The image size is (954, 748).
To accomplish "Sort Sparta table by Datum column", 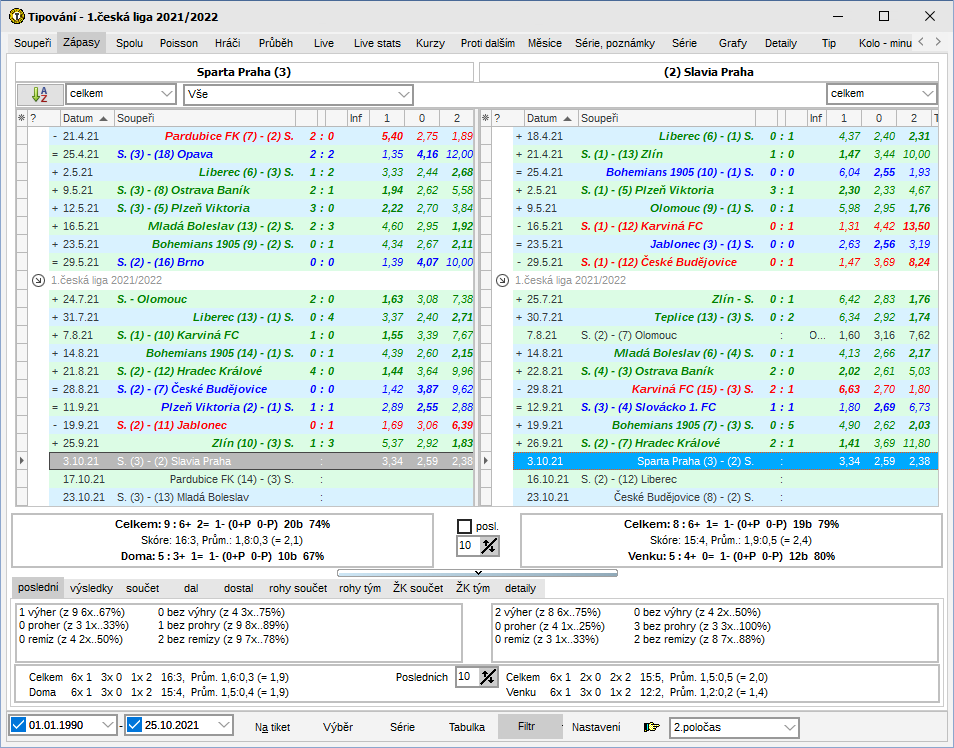I will [x=86, y=118].
